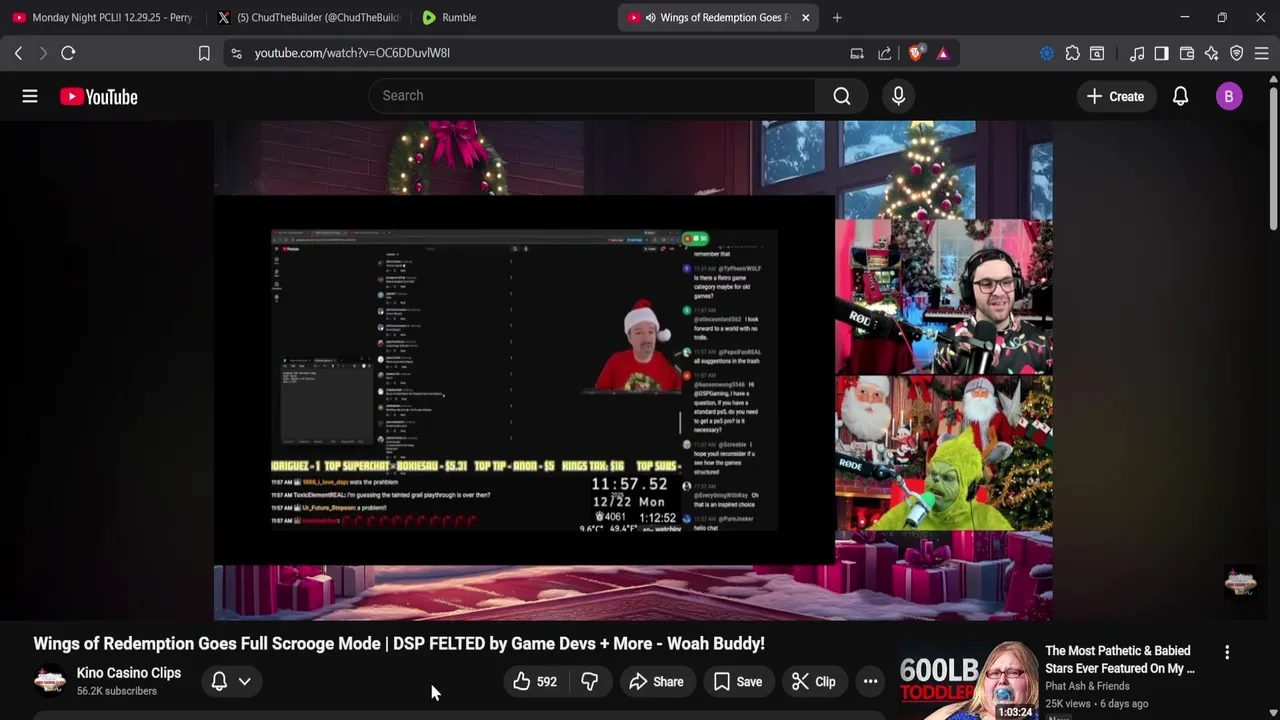Open Kino Casino Clips channel name
This screenshot has width=1280, height=720.
(x=129, y=673)
